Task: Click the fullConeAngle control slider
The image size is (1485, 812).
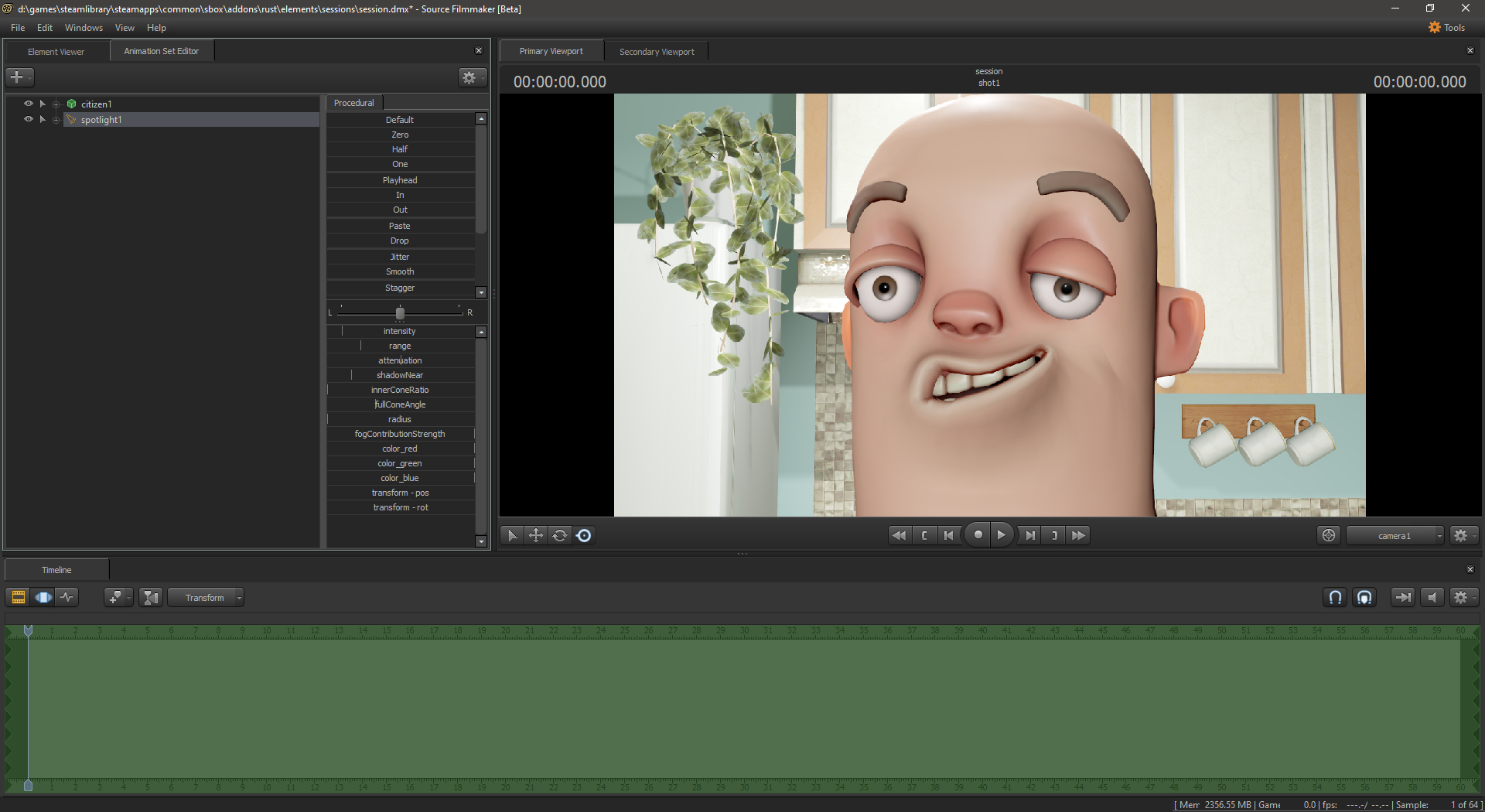Action: tap(401, 404)
